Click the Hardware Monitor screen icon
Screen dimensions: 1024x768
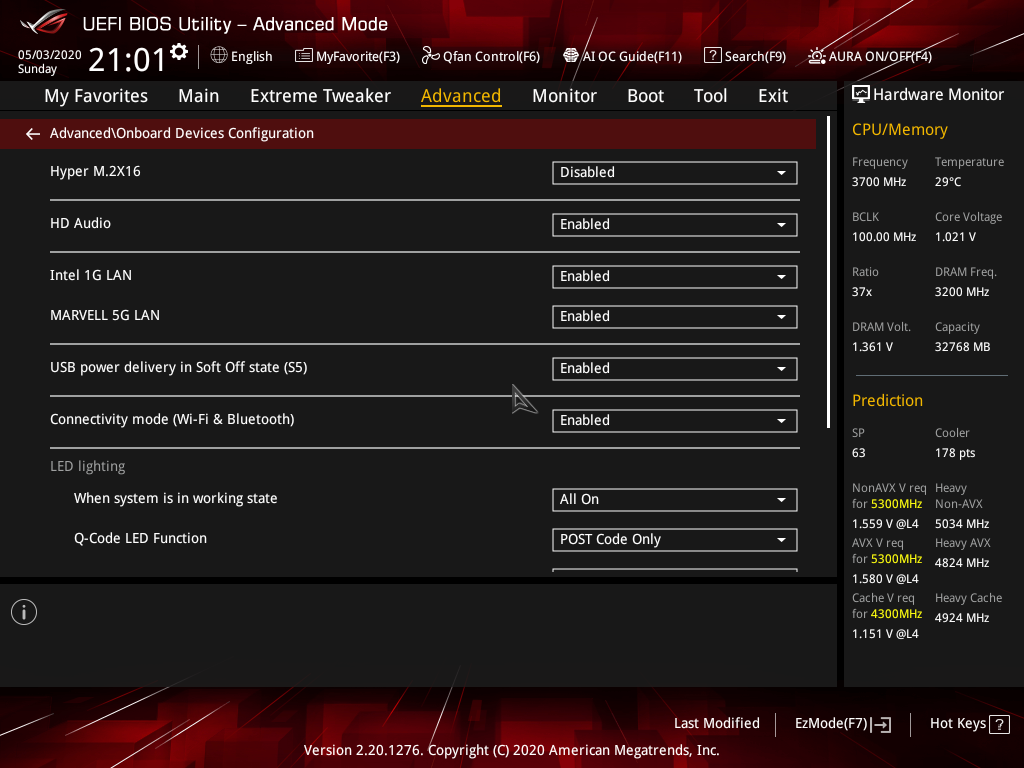(861, 95)
